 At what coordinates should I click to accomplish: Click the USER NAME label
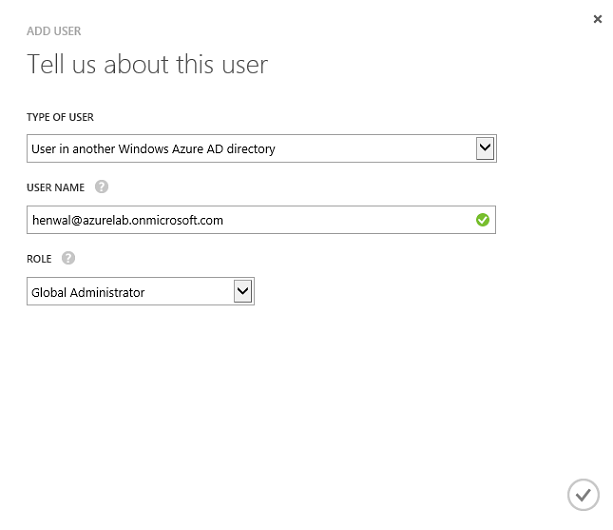(56, 188)
